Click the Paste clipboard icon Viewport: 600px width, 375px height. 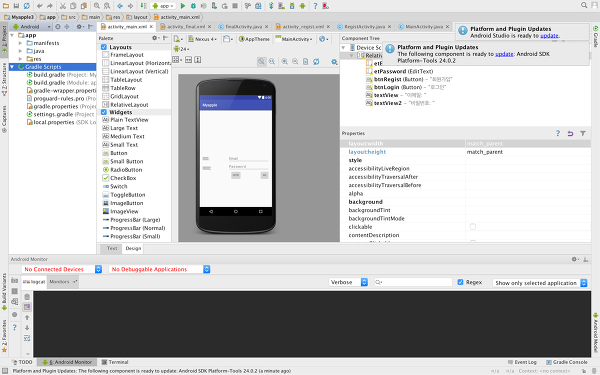pyautogui.click(x=83, y=6)
